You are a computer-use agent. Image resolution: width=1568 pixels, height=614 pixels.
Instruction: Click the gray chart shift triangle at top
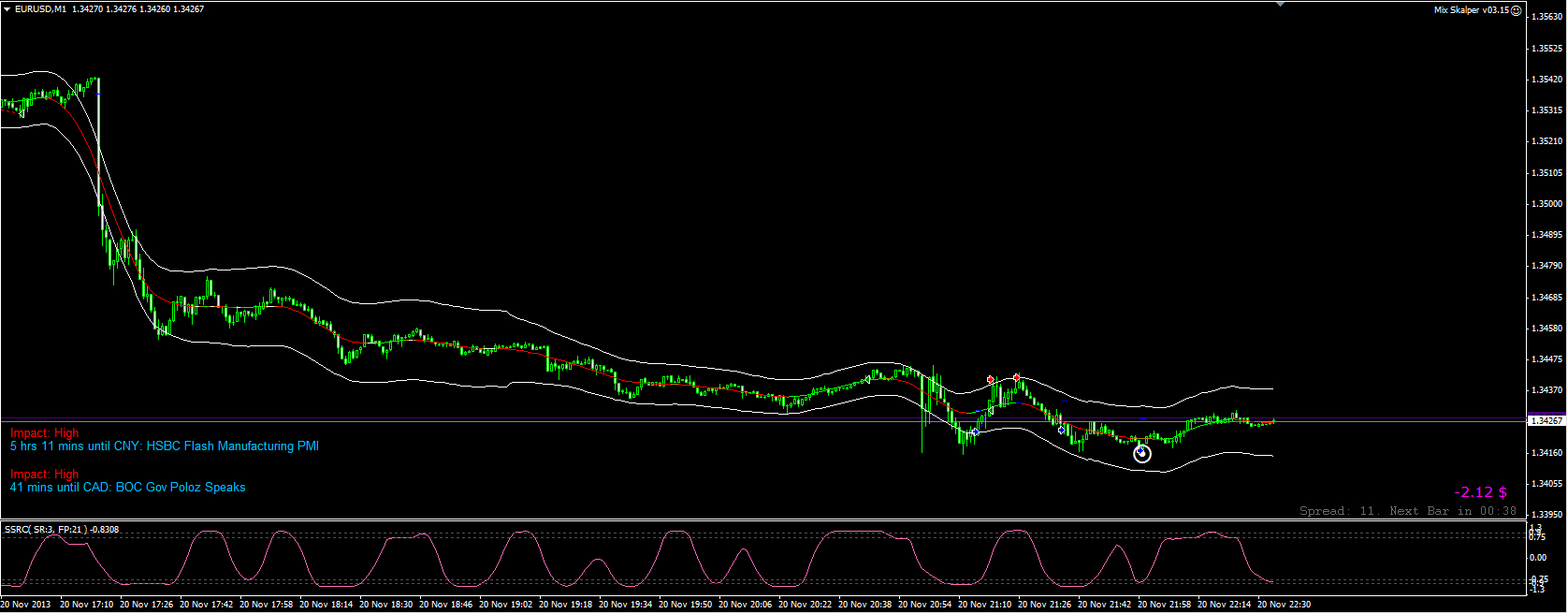coord(1280,4)
